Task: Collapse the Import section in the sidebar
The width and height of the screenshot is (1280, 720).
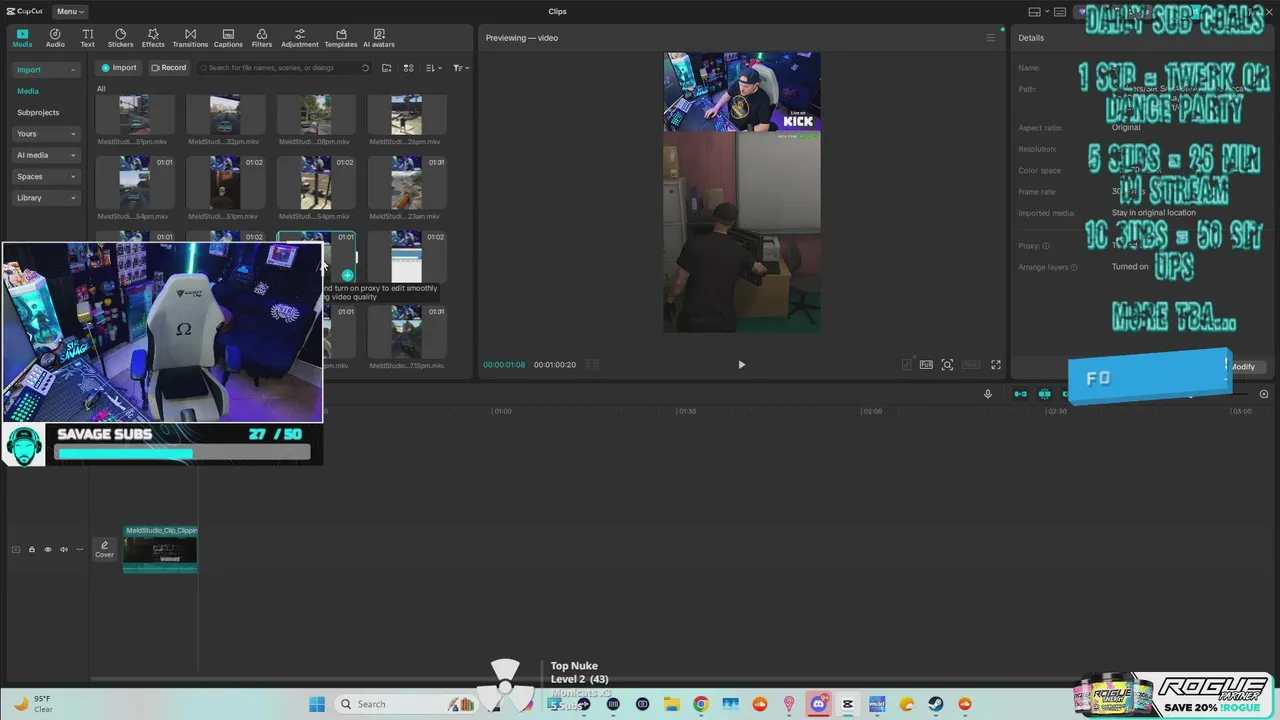Action: [x=47, y=70]
